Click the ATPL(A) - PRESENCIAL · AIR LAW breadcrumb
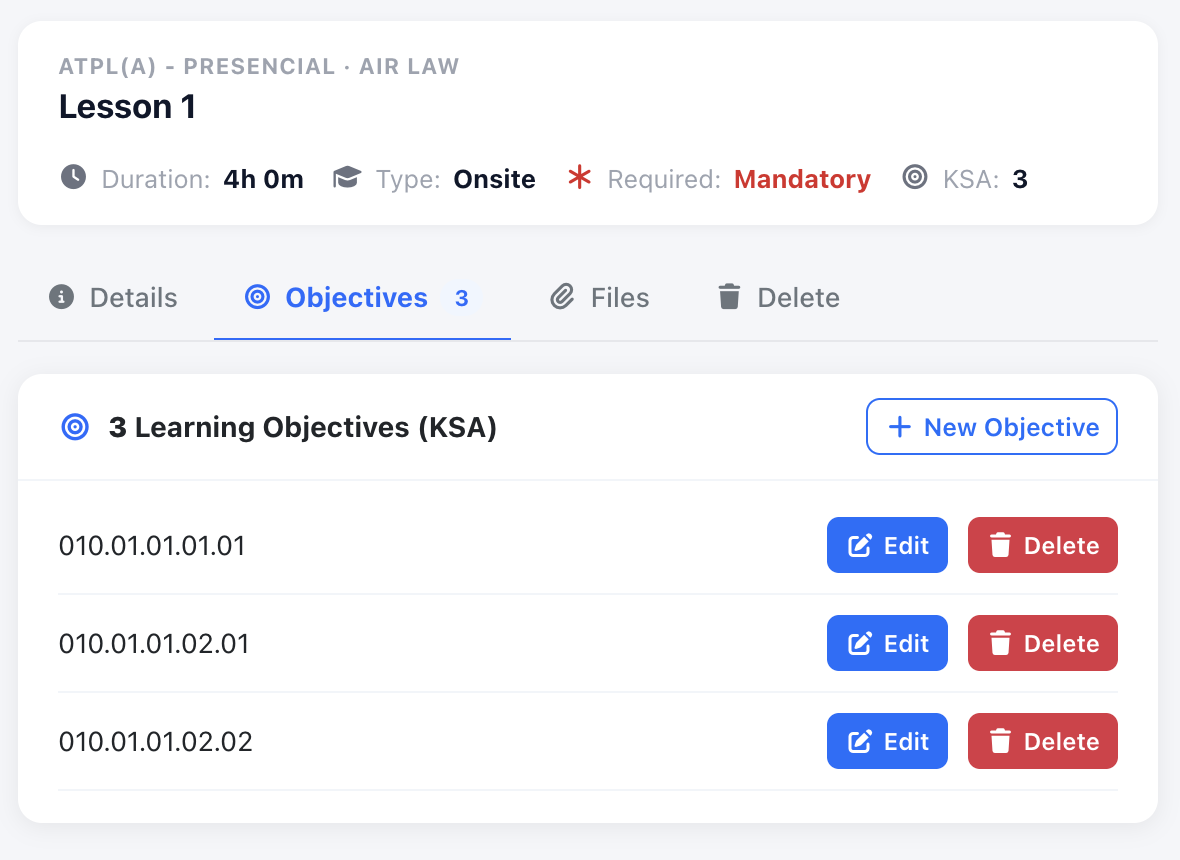The height and width of the screenshot is (860, 1180). tap(259, 66)
